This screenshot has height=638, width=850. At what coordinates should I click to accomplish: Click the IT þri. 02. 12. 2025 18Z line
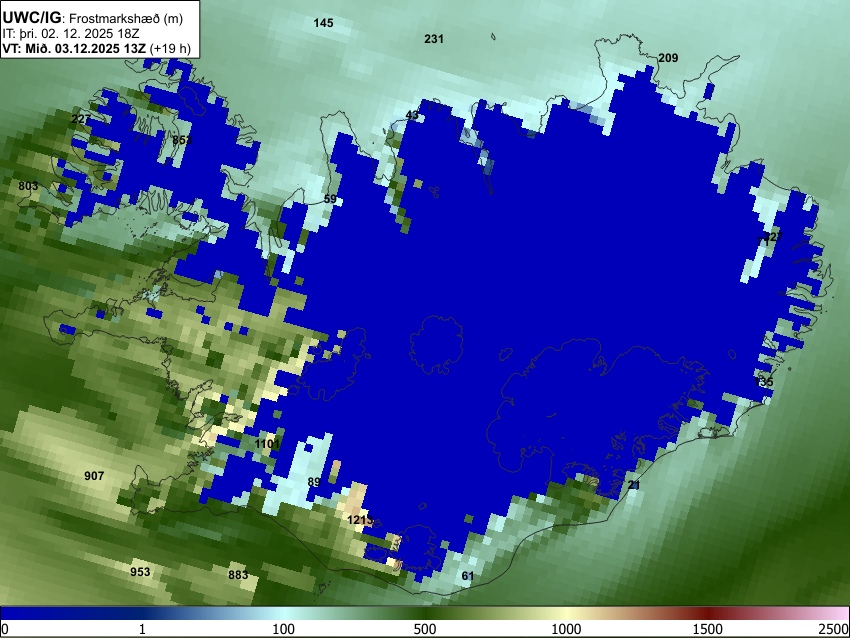(x=71, y=34)
